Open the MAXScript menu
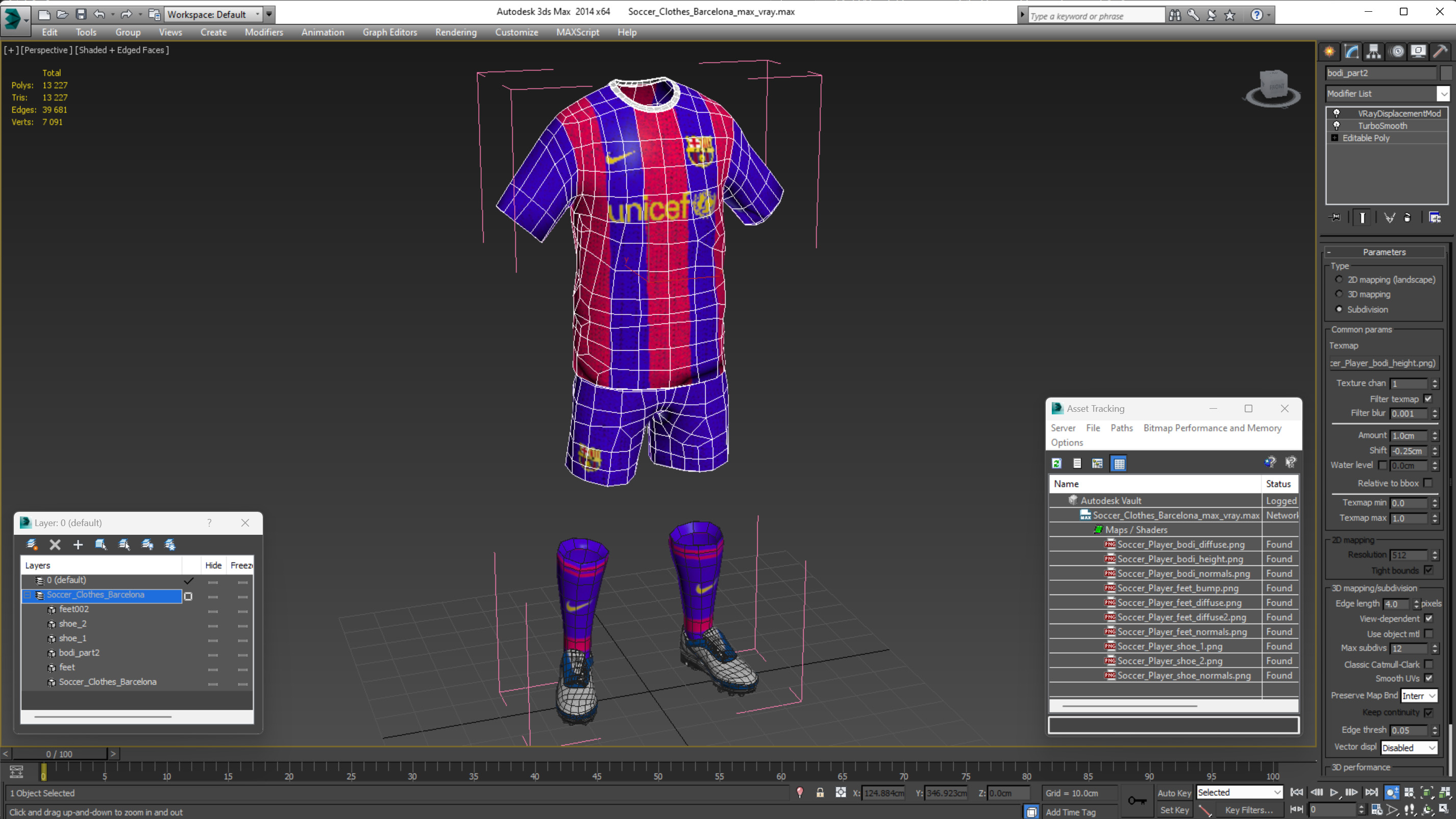Screen dimensions: 1456x819 [x=577, y=32]
